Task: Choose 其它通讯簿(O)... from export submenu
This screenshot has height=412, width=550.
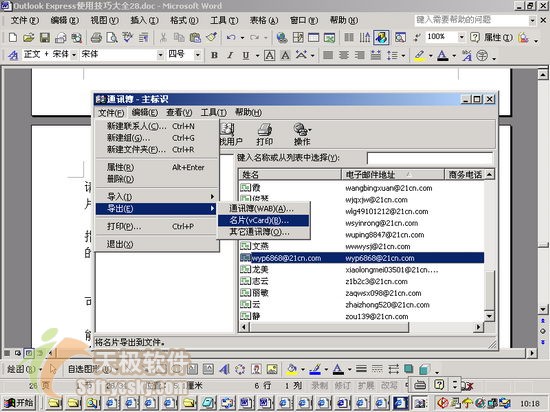Action: (263, 232)
